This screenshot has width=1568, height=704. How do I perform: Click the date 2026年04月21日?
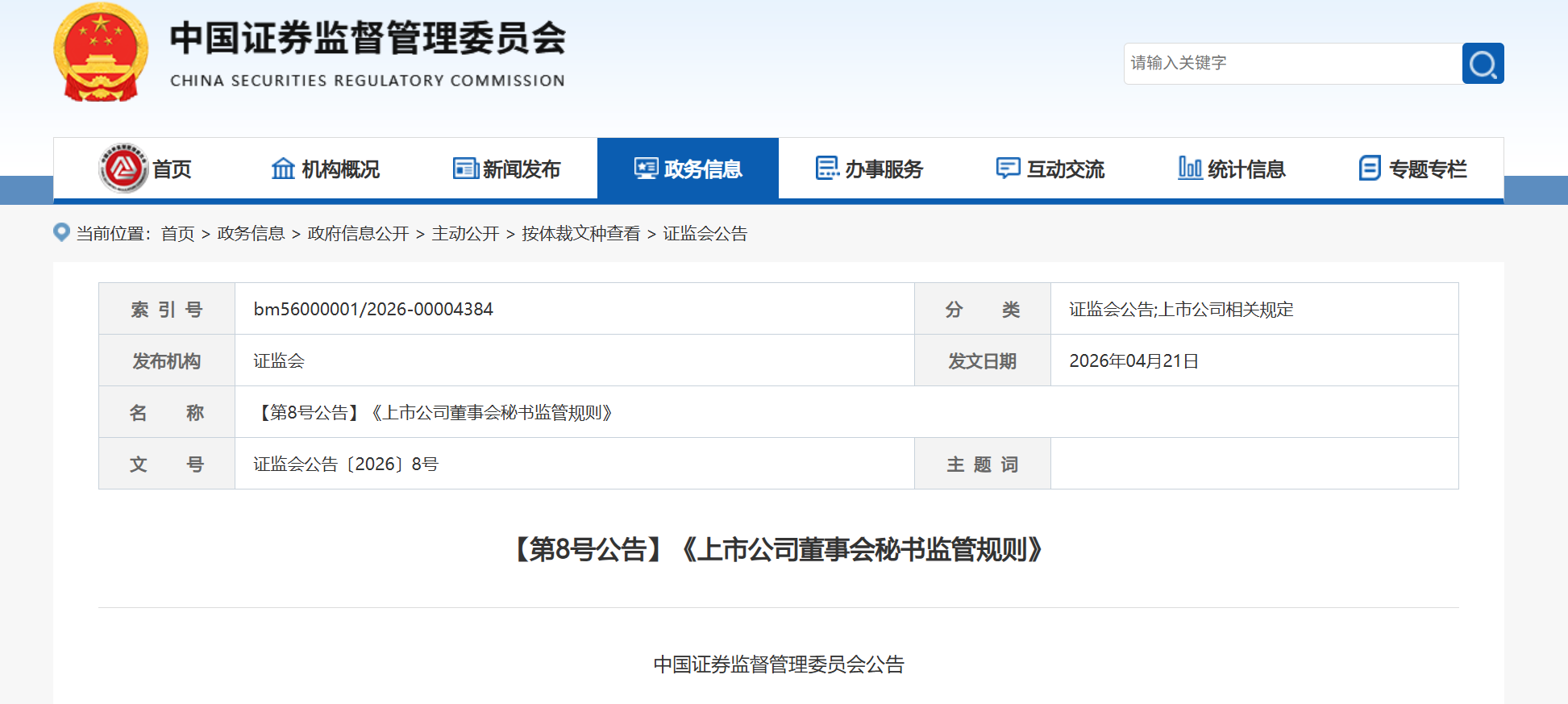click(x=1133, y=360)
